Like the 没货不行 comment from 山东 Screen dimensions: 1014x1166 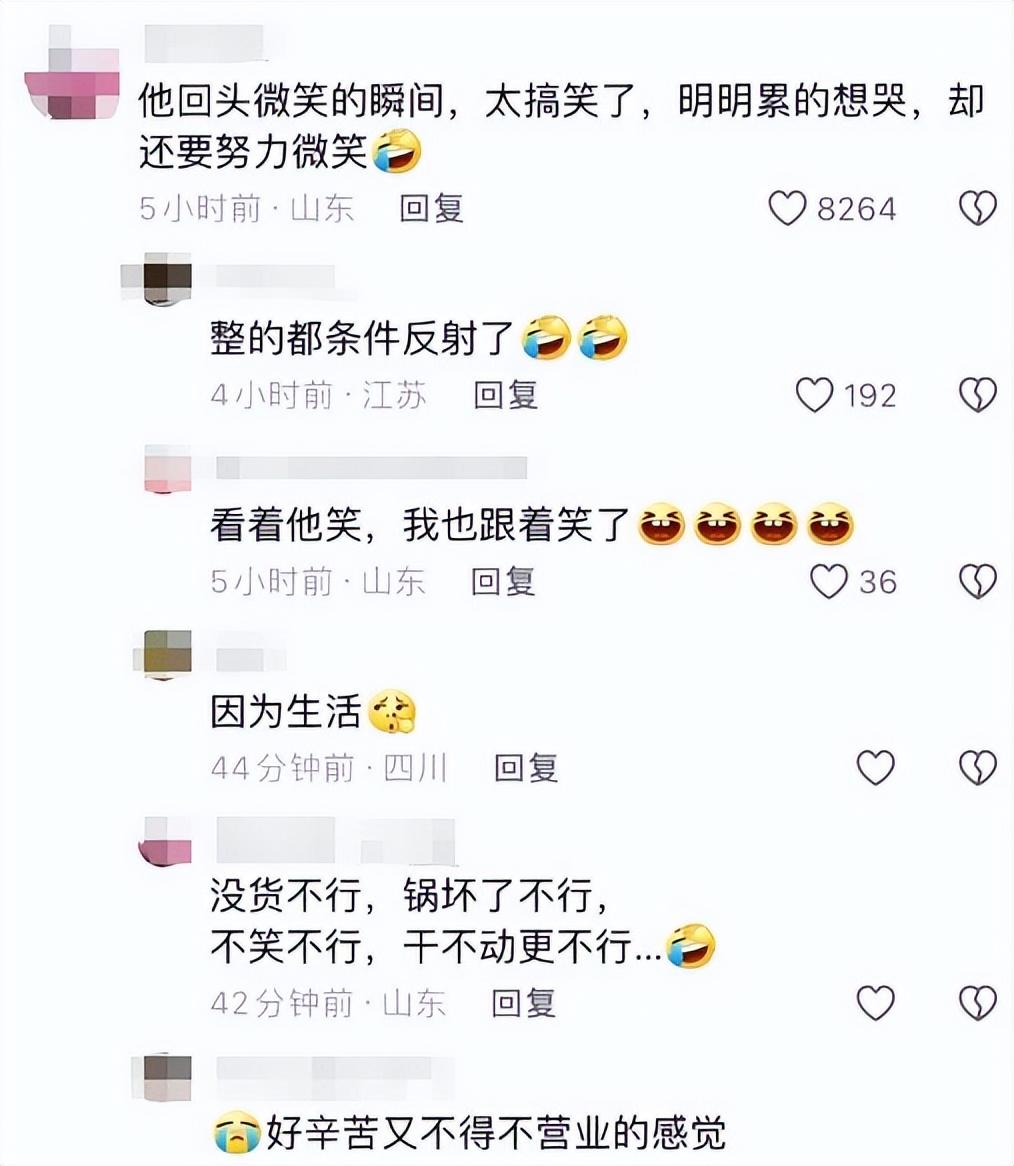tap(876, 1002)
